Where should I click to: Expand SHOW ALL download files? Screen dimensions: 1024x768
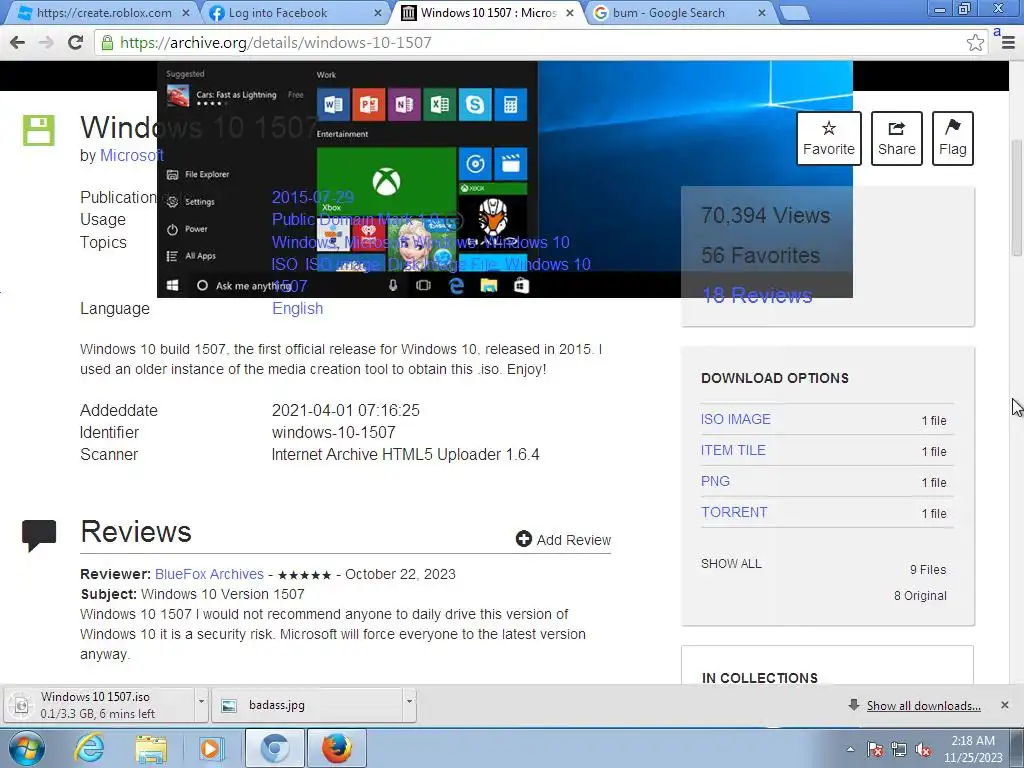click(731, 564)
